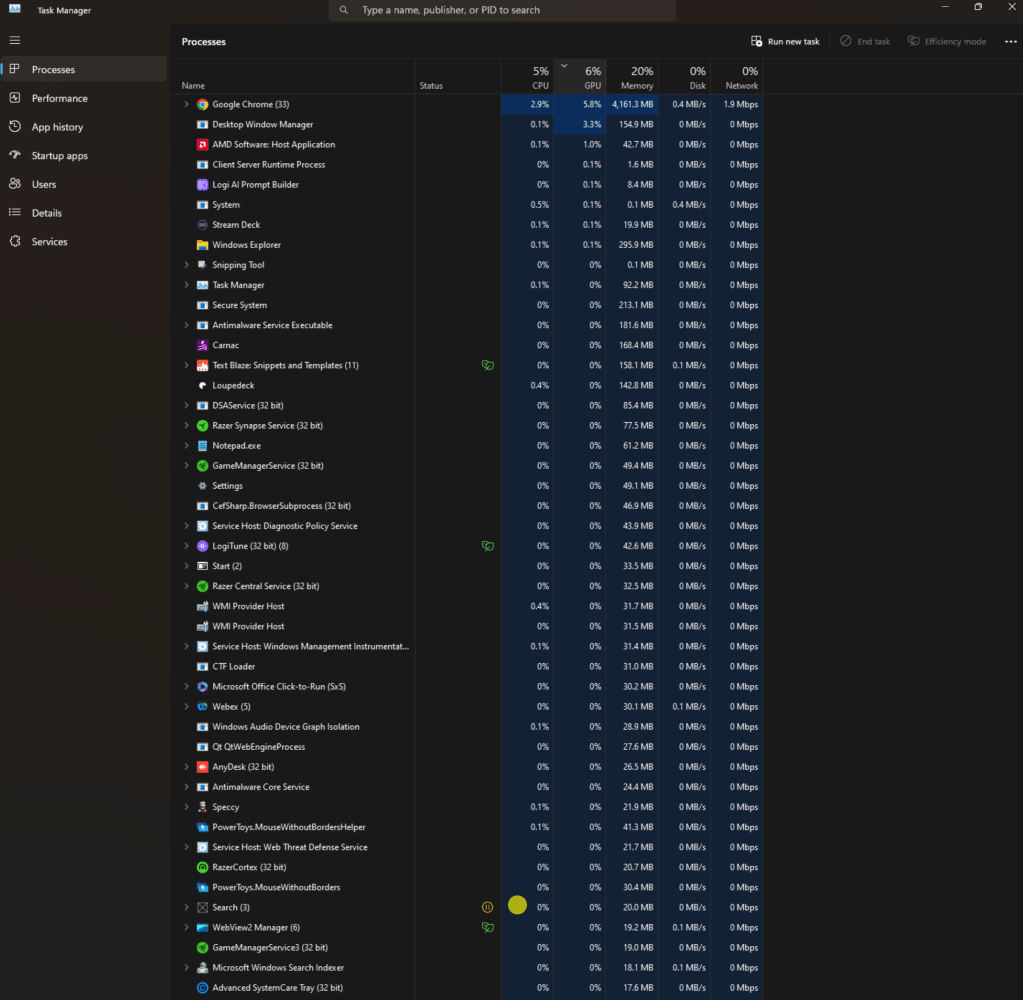Select the CTF Loader process row

click(x=467, y=667)
